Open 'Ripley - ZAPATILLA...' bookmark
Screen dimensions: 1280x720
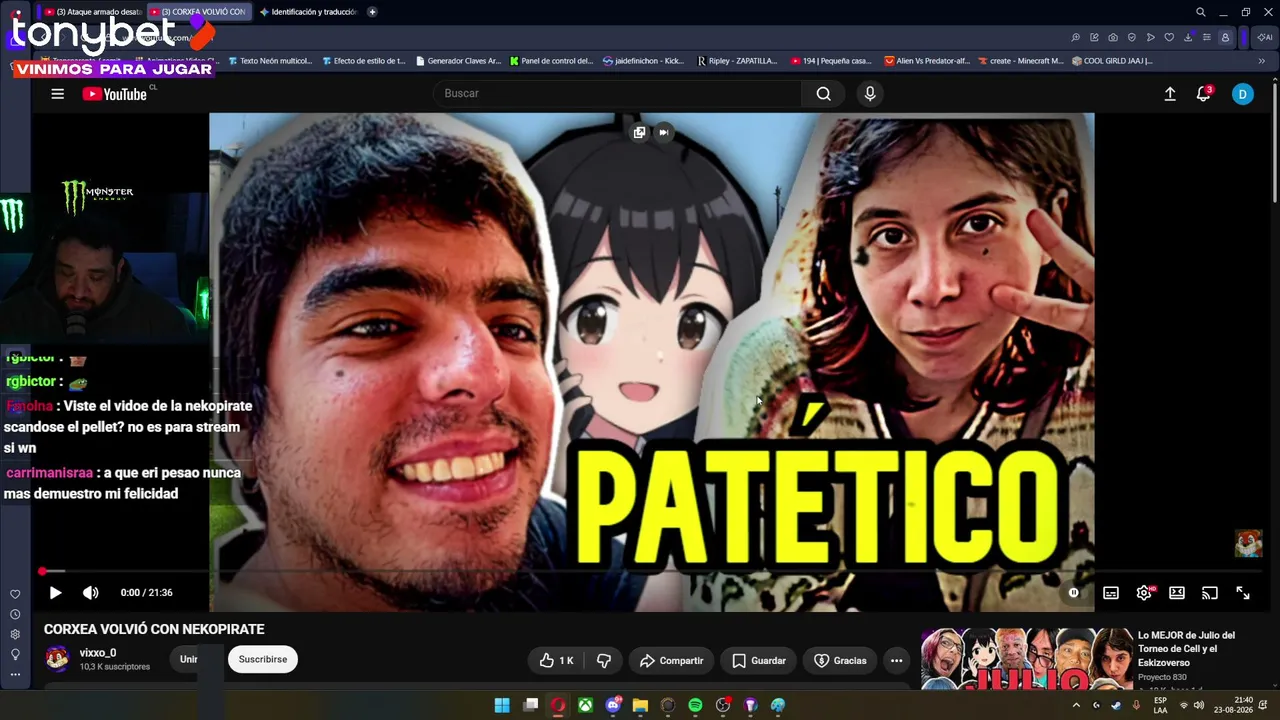tap(737, 61)
